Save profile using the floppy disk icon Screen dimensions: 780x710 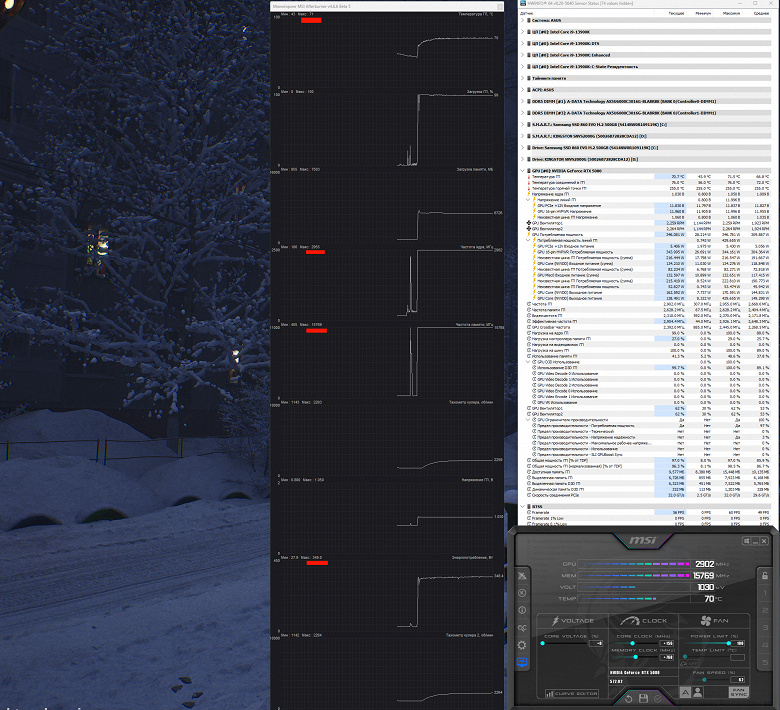(643, 699)
